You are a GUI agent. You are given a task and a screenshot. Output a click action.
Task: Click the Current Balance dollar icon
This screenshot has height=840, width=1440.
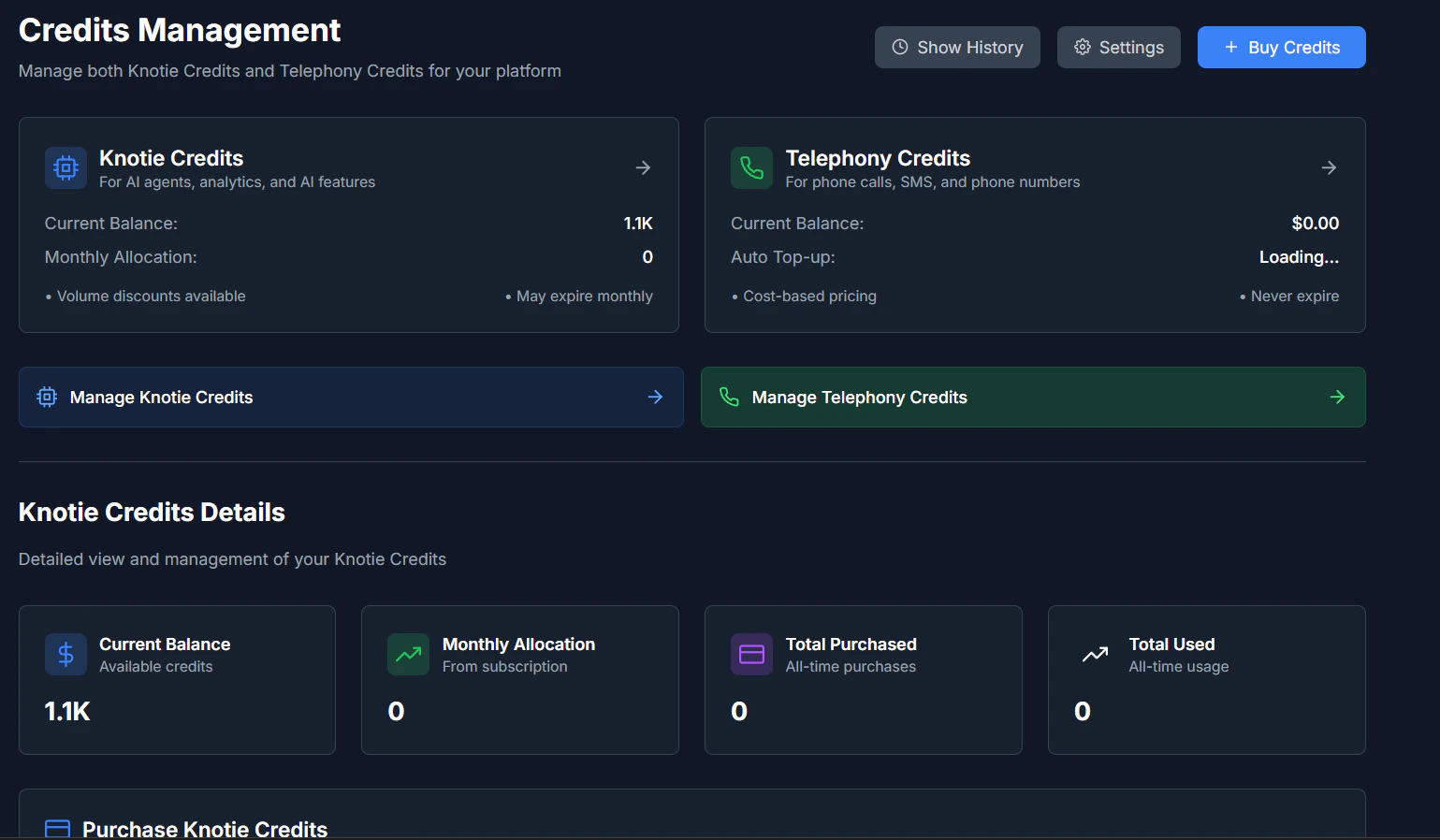tap(65, 654)
